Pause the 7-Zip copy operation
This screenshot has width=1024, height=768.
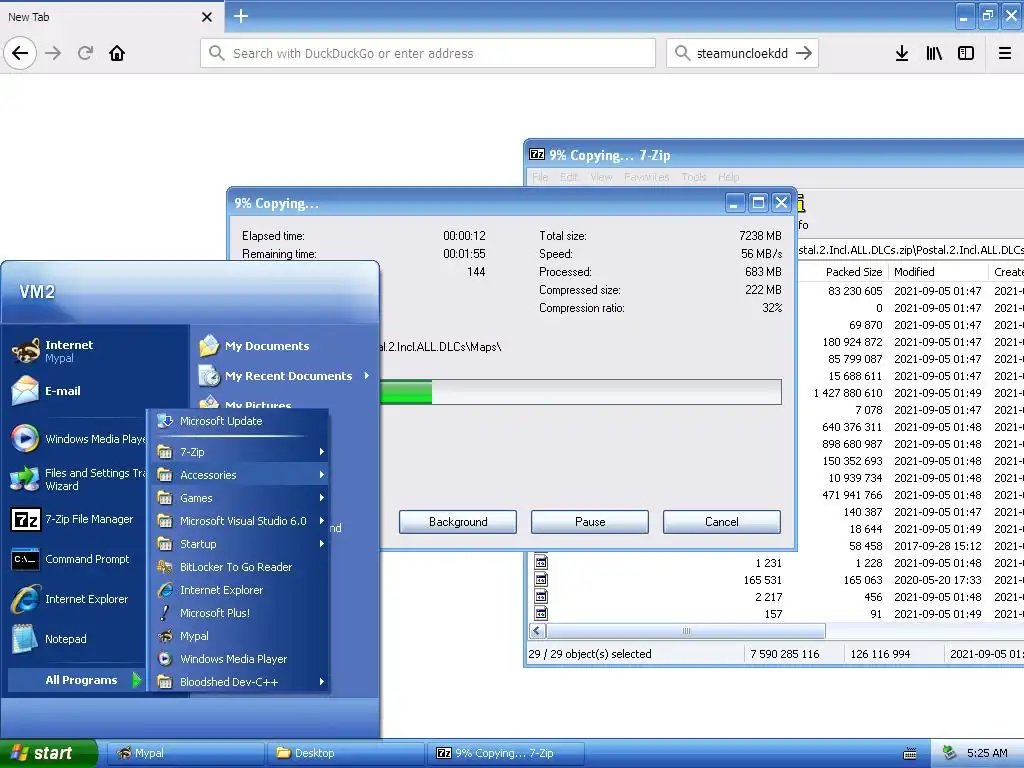click(x=590, y=522)
